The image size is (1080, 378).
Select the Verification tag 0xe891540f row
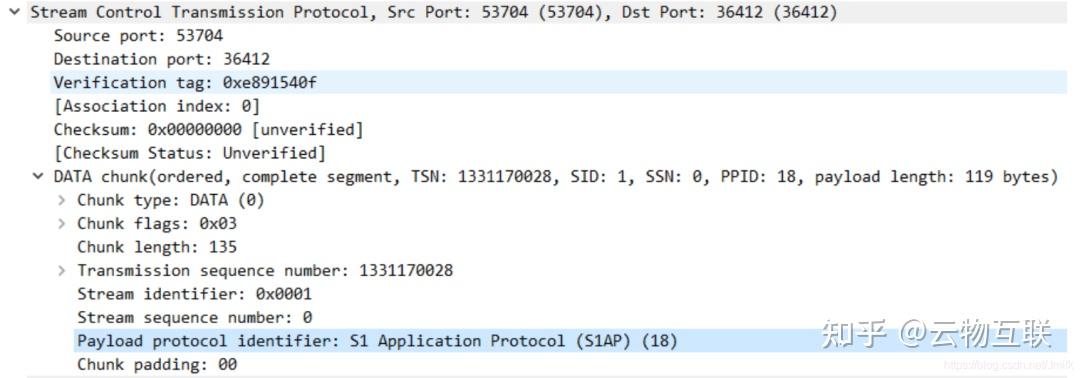click(559, 83)
